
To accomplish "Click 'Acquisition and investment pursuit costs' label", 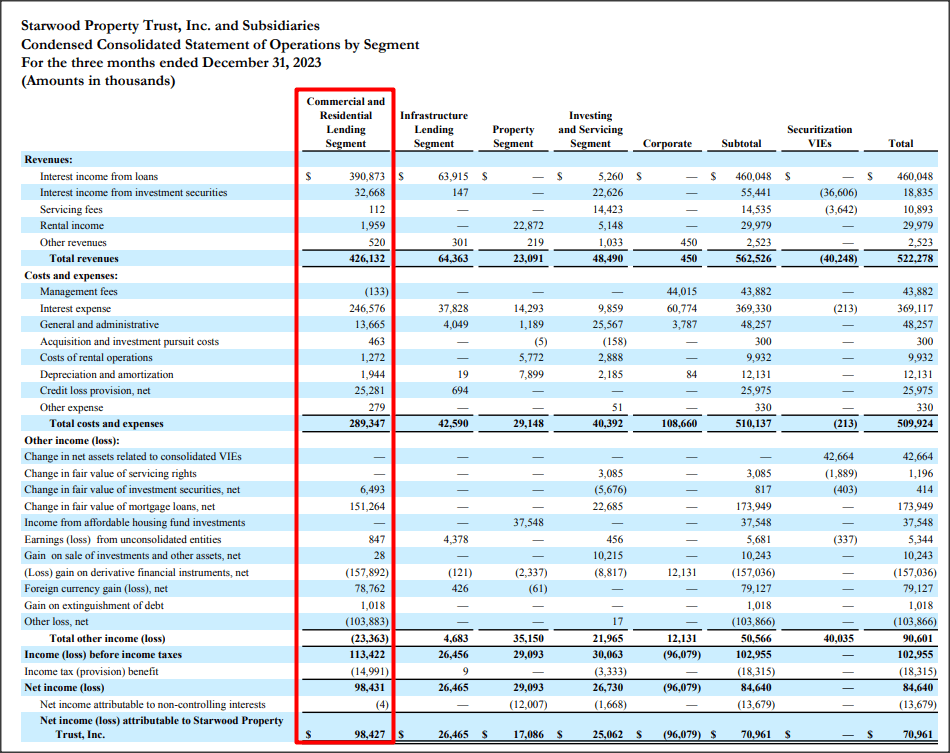I will (x=130, y=342).
